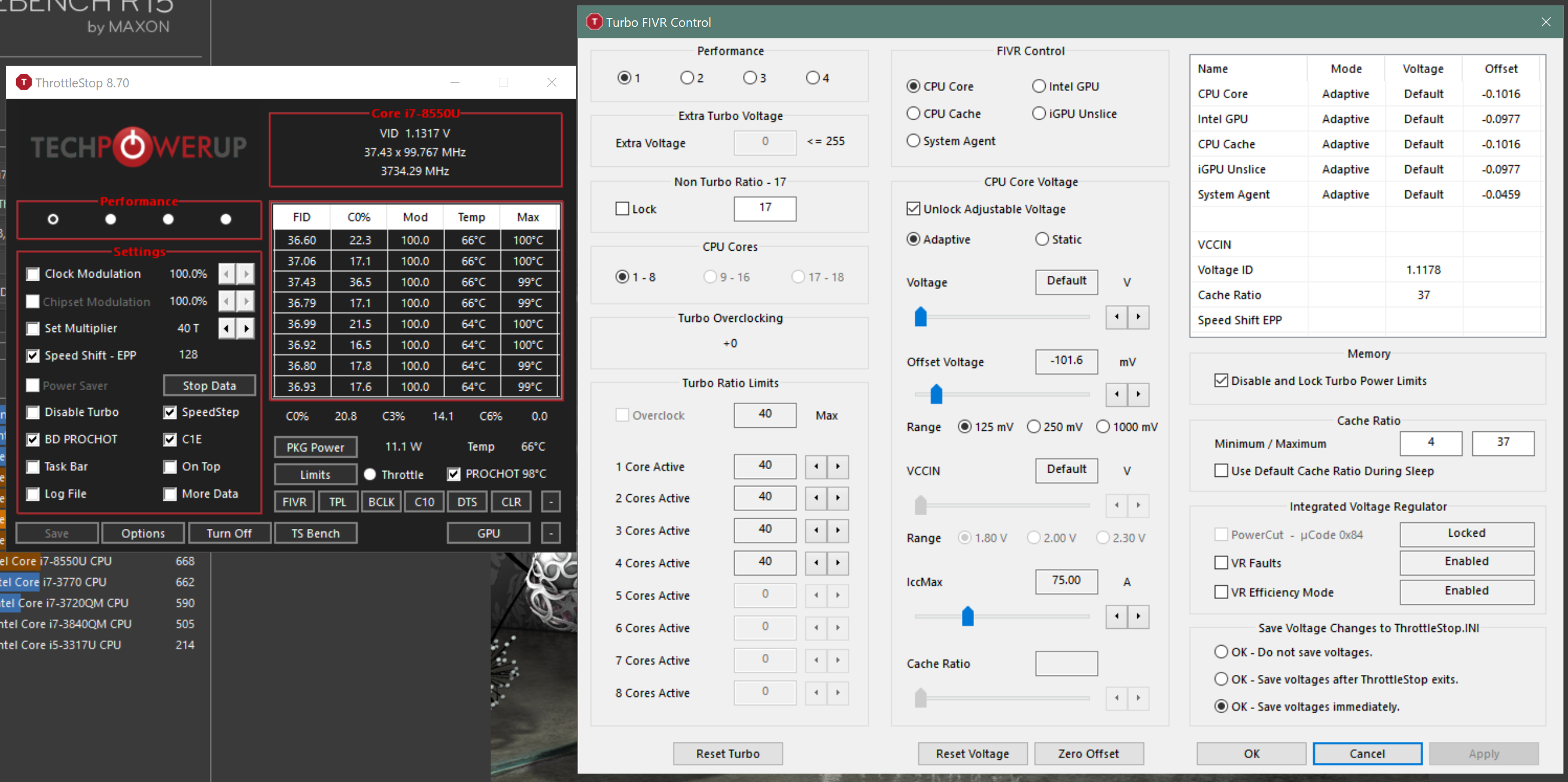
Task: Choose the 250 mV offset range option
Action: (1033, 427)
